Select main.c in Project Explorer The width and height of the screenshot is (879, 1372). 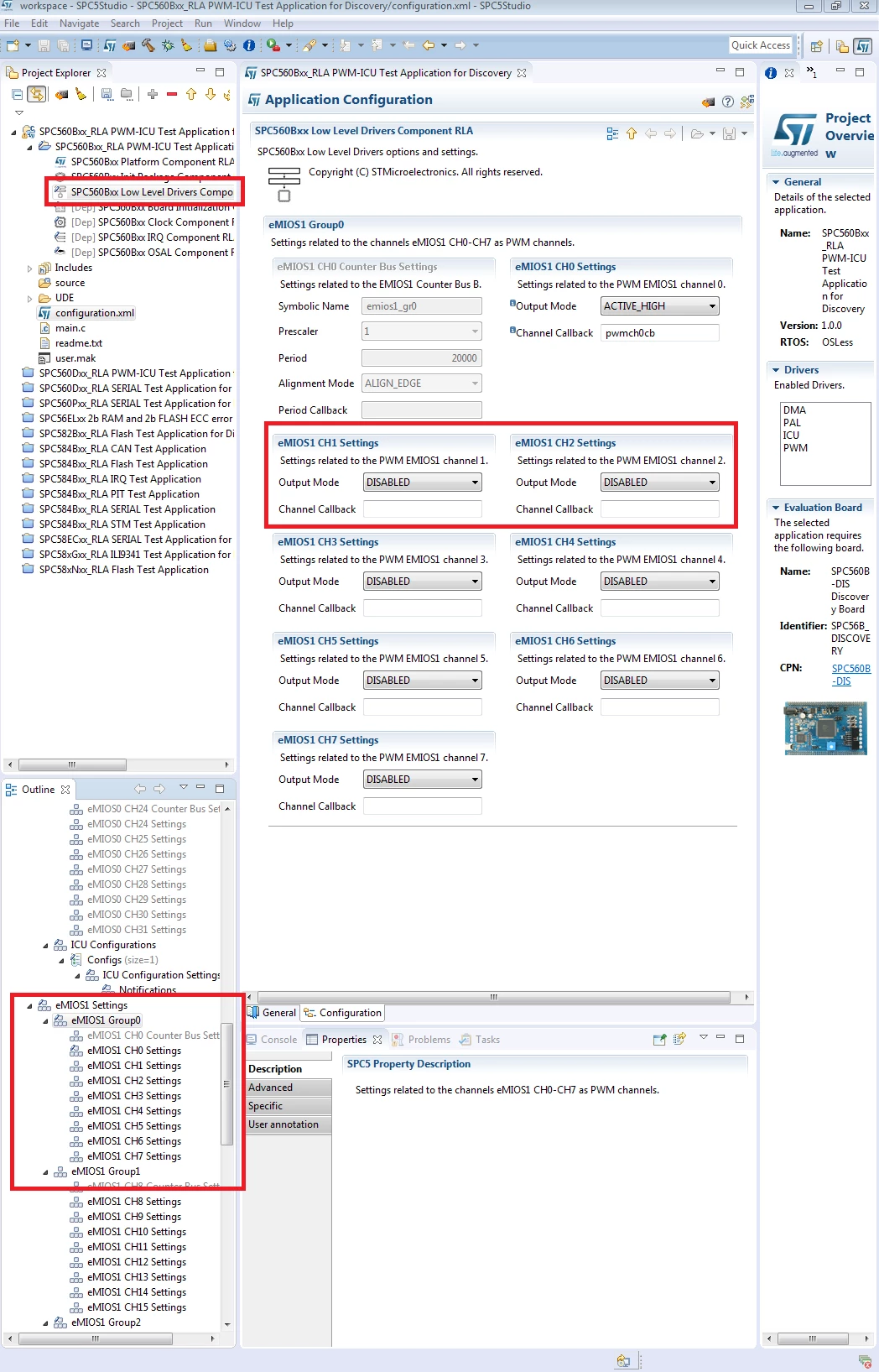pos(70,328)
